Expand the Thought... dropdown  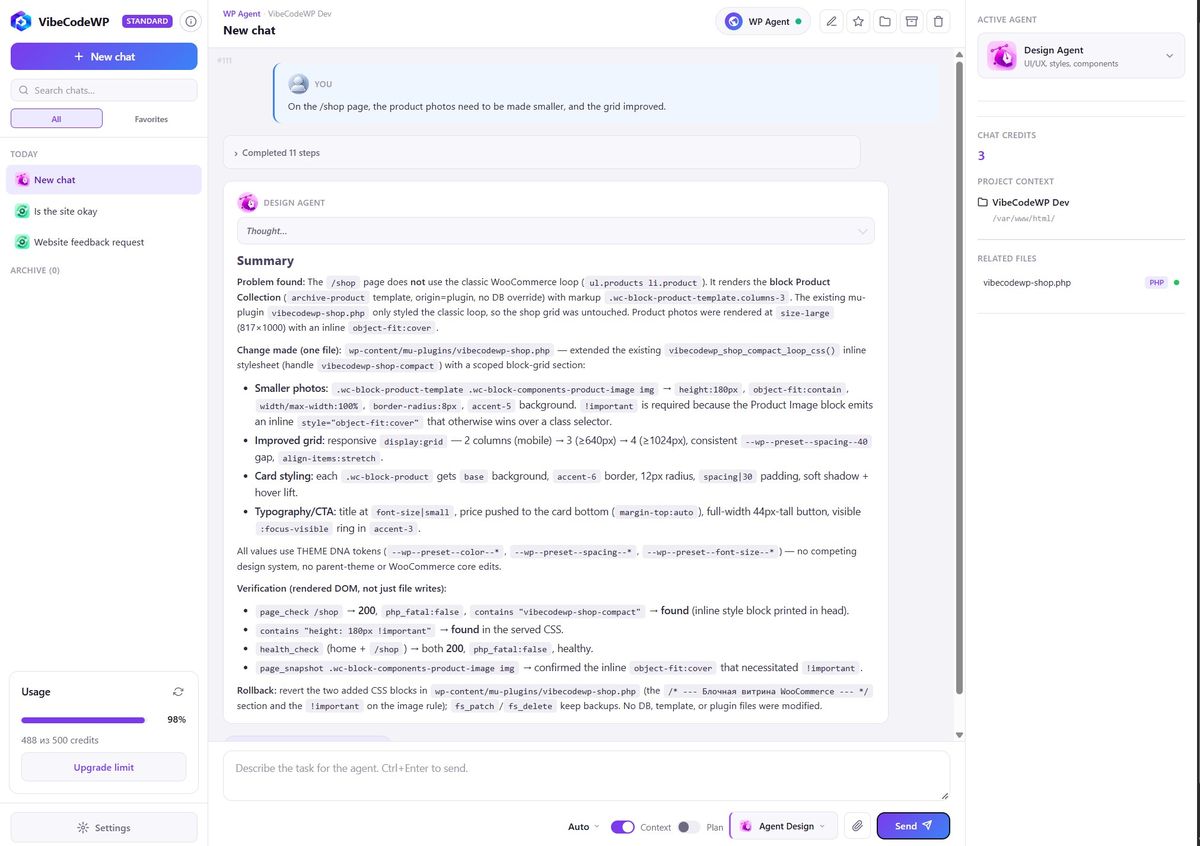pos(555,231)
